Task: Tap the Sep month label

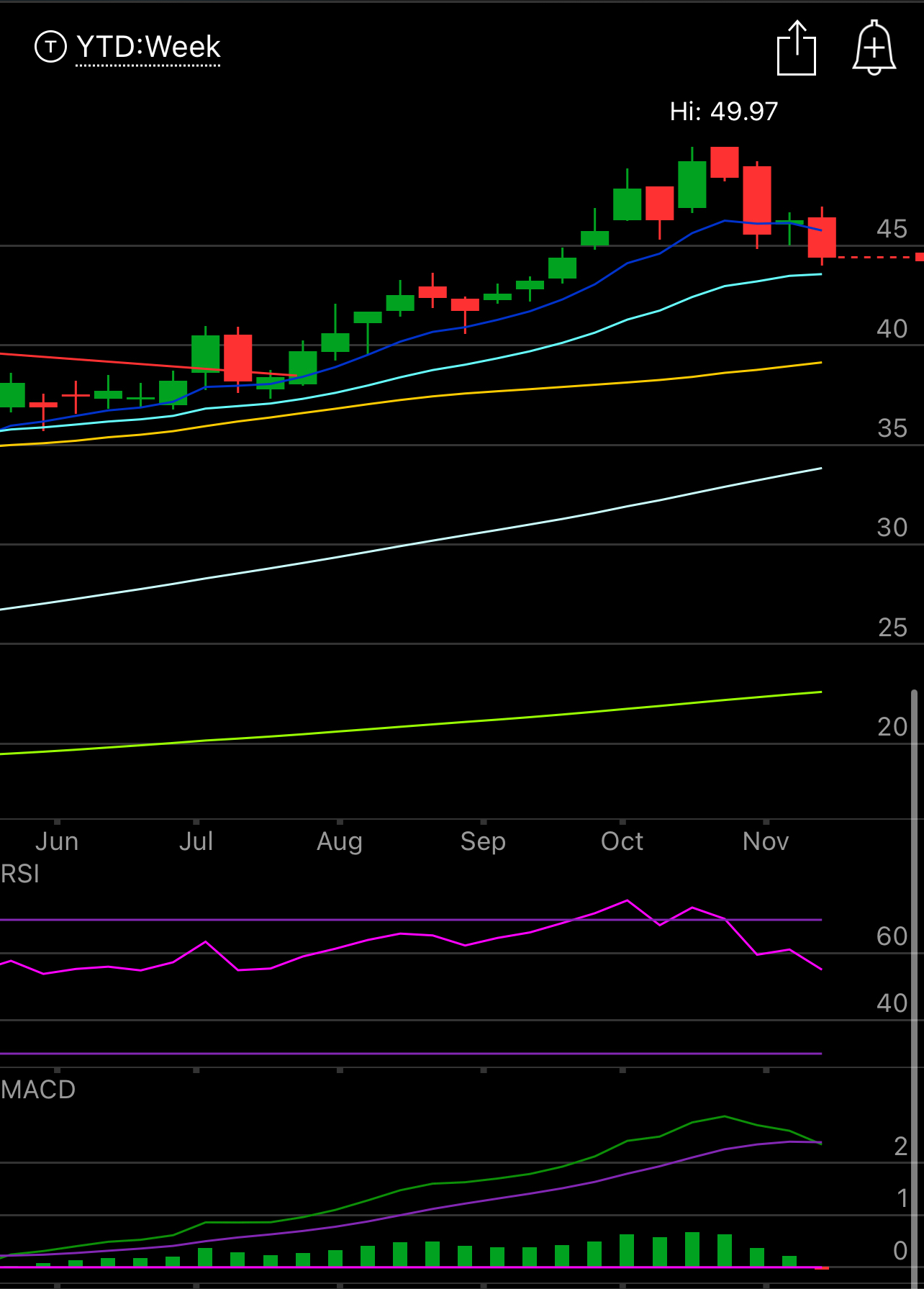Action: pos(483,841)
